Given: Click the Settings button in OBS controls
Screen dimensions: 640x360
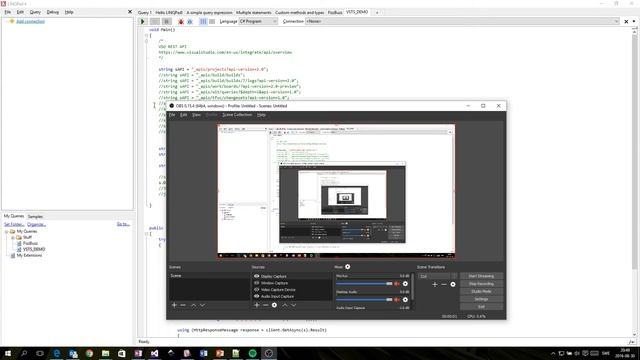Looking at the screenshot, I should (481, 299).
